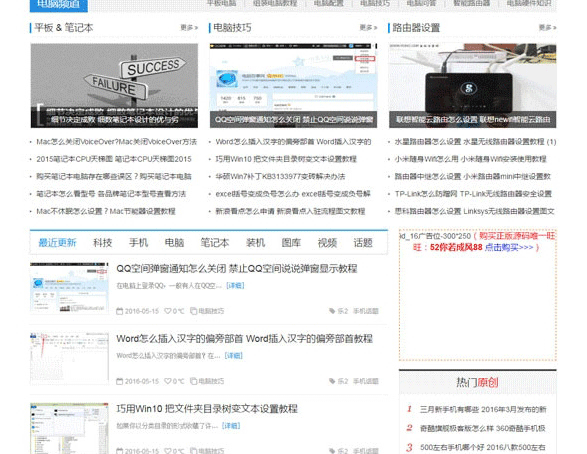Click the tag icon on Word偏旁部首 article row
587x454 pixels.
pyautogui.click(x=332, y=381)
